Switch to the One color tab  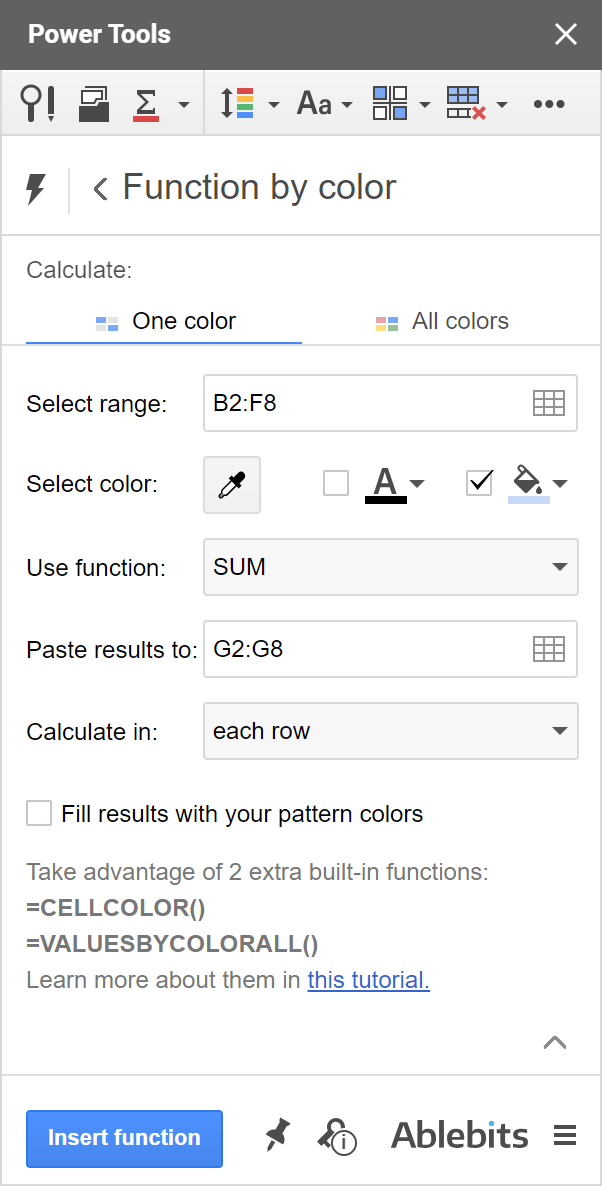tap(164, 321)
